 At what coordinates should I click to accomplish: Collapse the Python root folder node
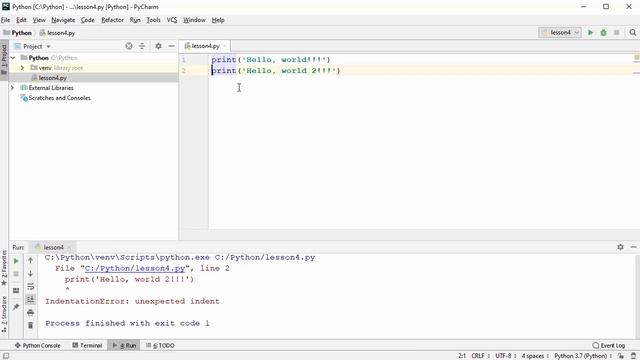pos(13,58)
